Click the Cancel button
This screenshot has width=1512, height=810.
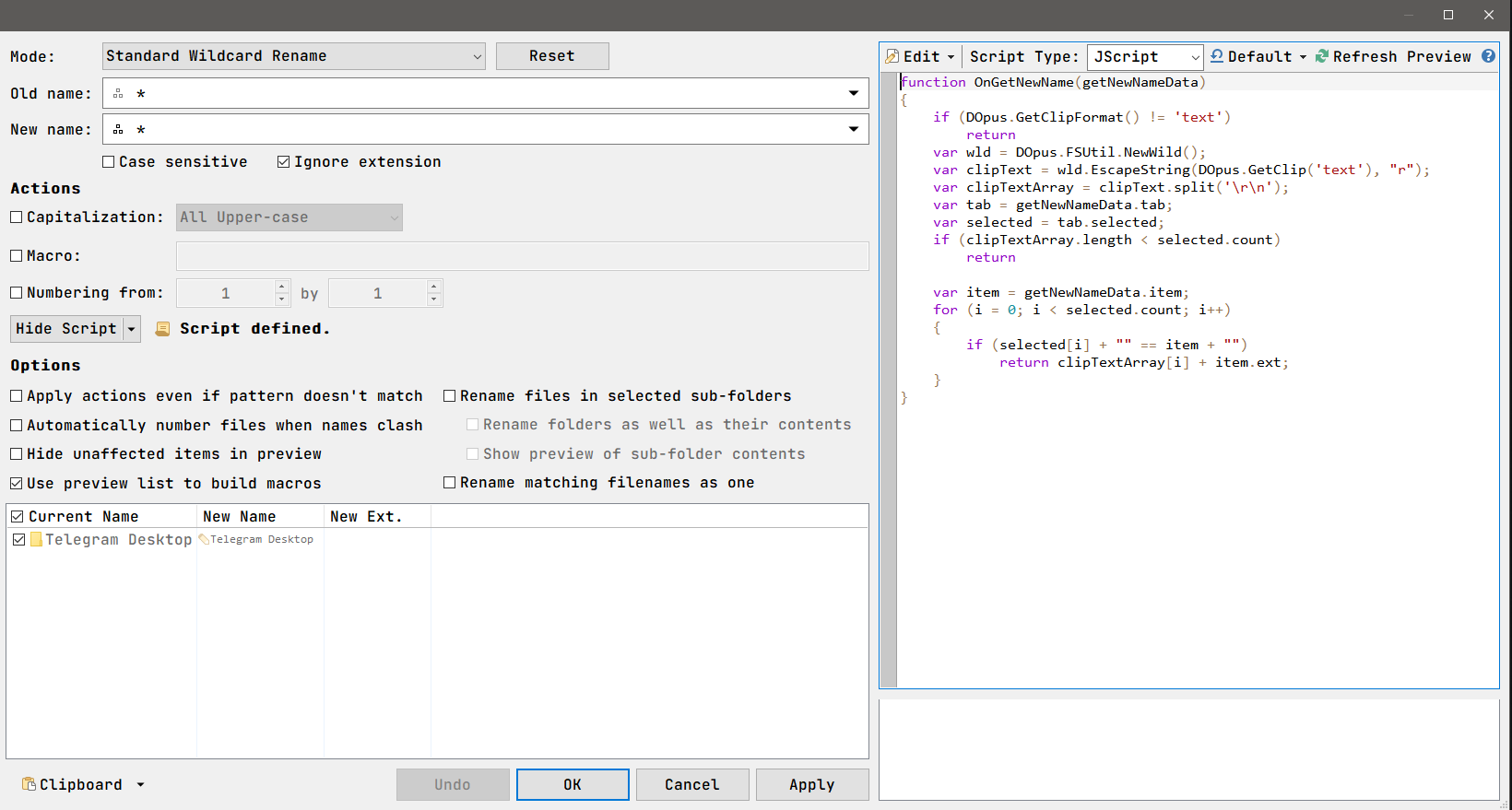click(x=692, y=784)
